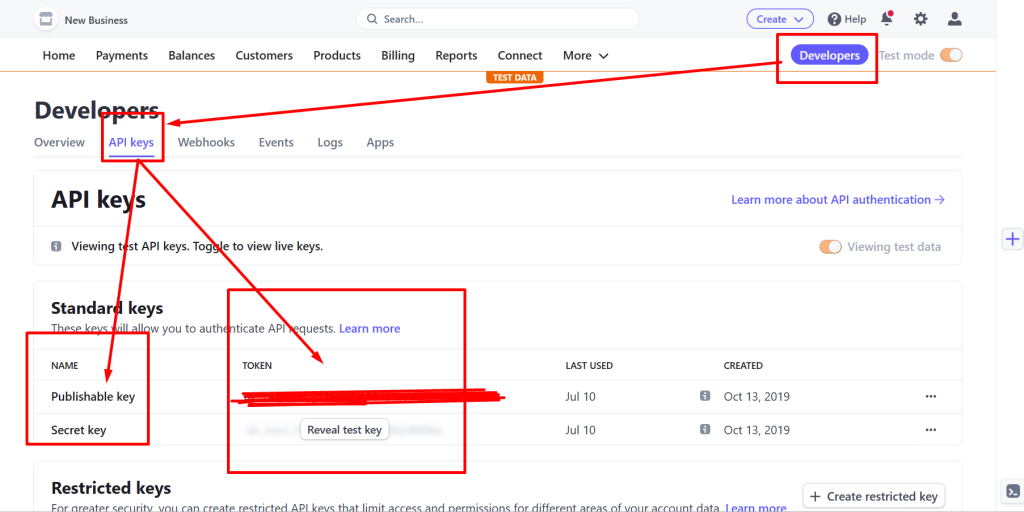Image resolution: width=1024 pixels, height=512 pixels.
Task: Open more options for Publishable key
Action: click(931, 396)
